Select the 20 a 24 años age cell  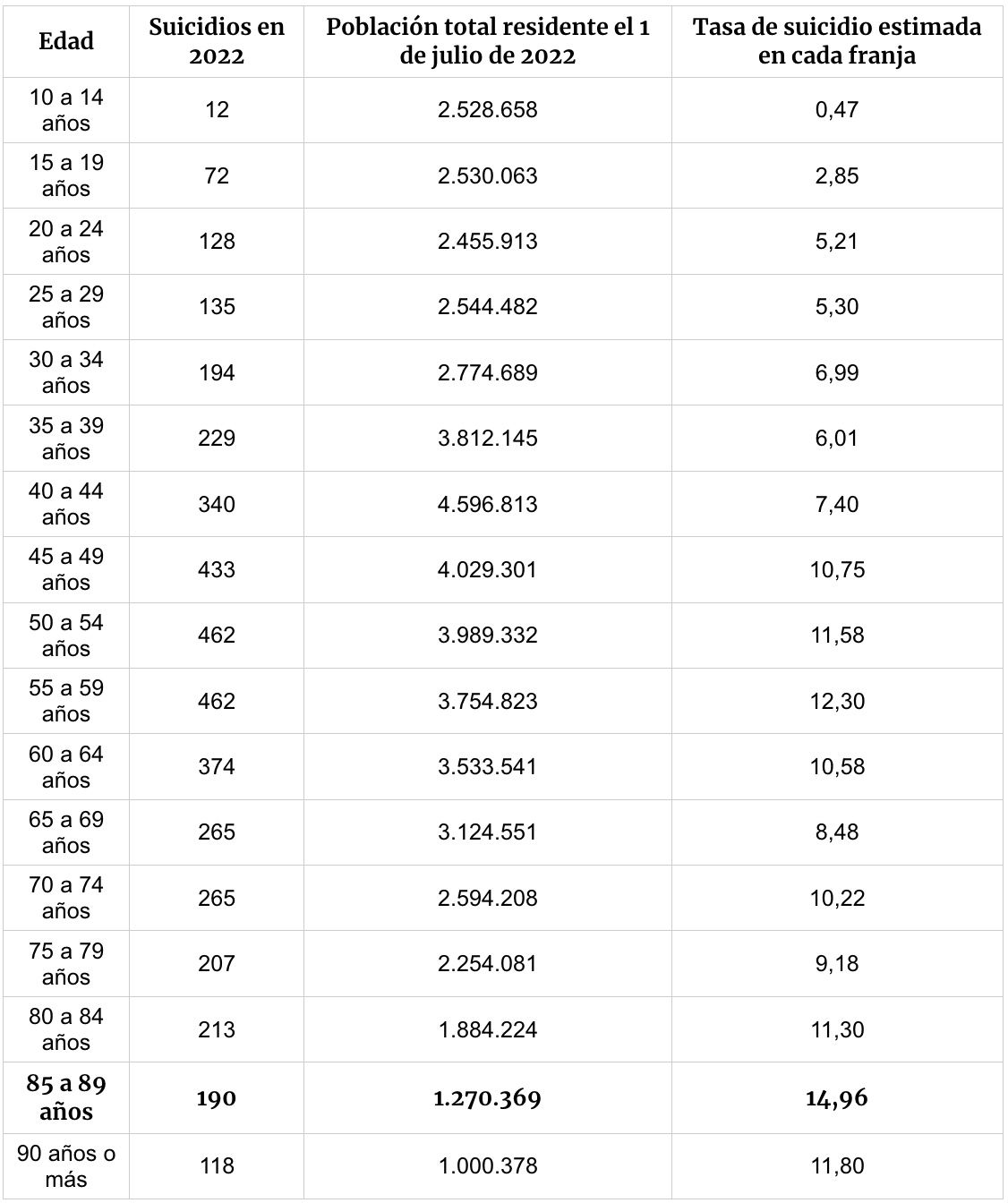tap(66, 242)
